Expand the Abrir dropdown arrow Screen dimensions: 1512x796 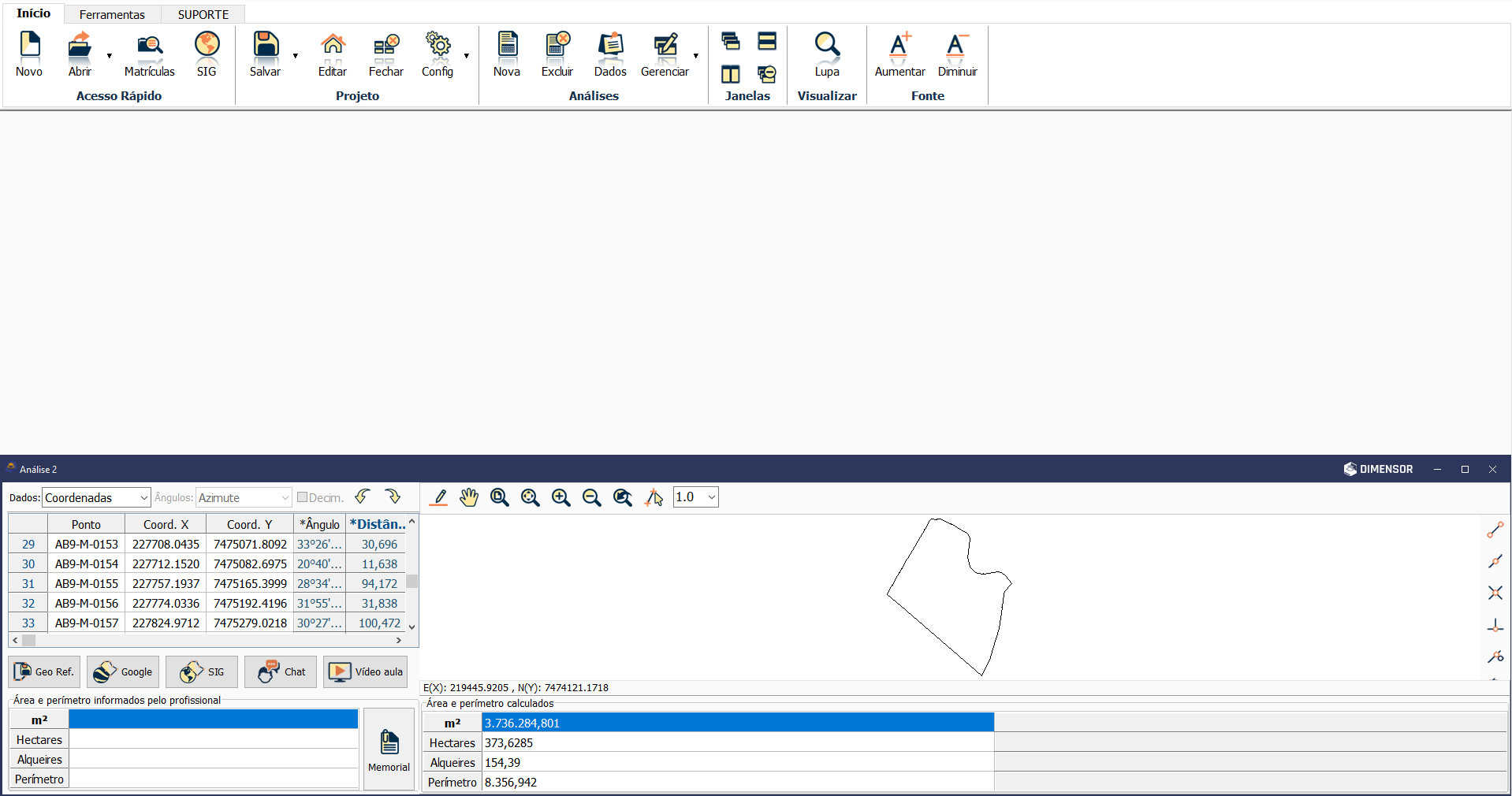[x=110, y=56]
